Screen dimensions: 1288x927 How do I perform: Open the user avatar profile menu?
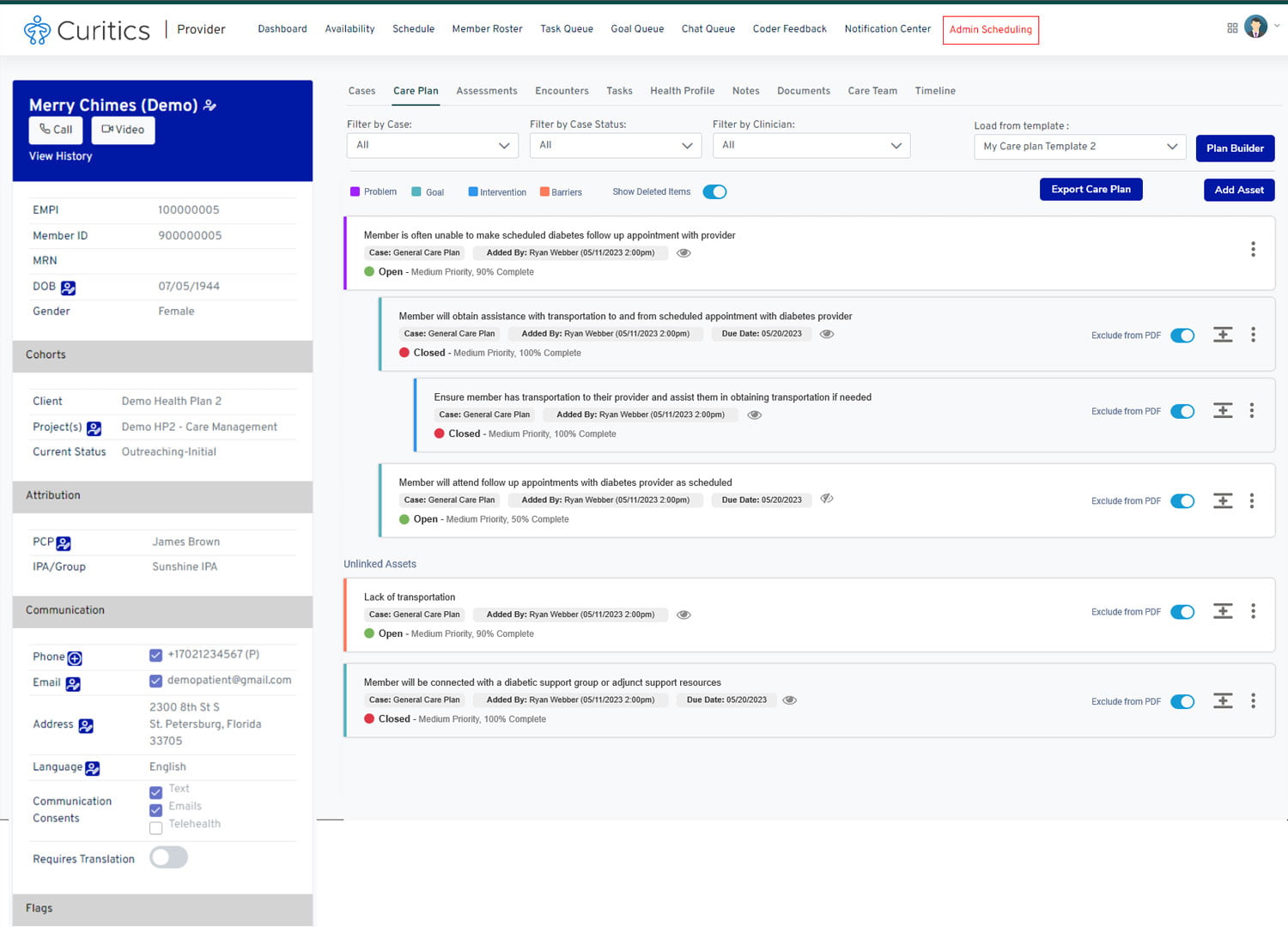click(1255, 27)
